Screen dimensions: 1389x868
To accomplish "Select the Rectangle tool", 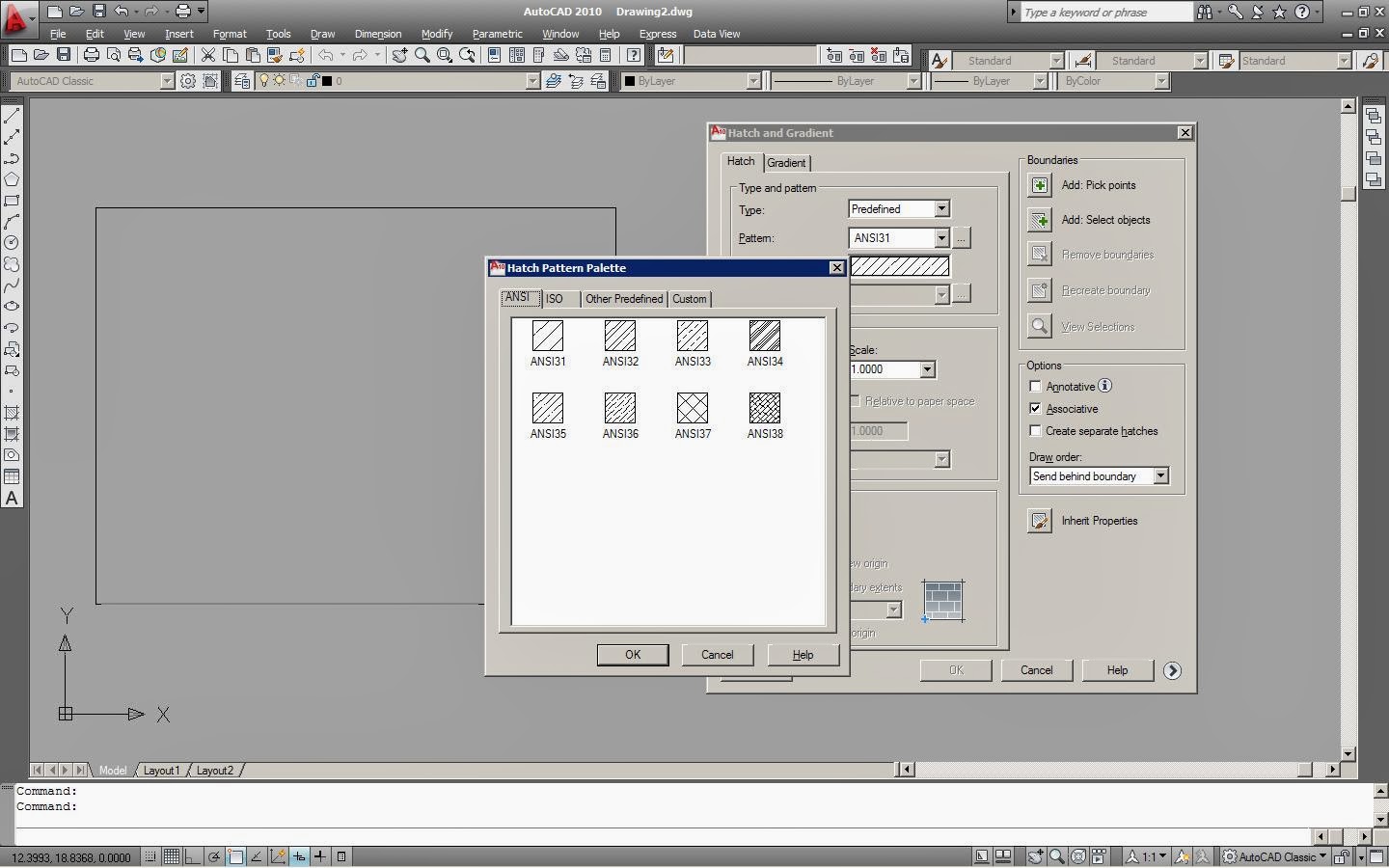I will pyautogui.click(x=12, y=203).
